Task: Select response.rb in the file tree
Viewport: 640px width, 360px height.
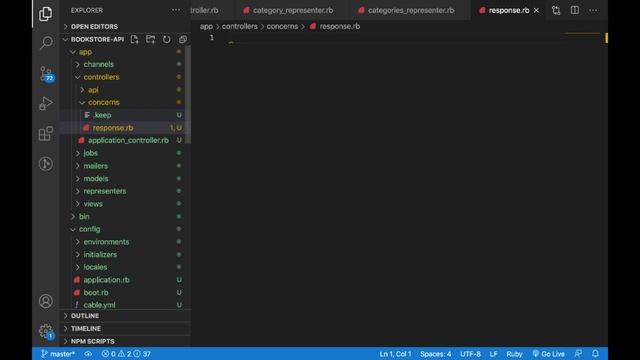Action: click(113, 128)
